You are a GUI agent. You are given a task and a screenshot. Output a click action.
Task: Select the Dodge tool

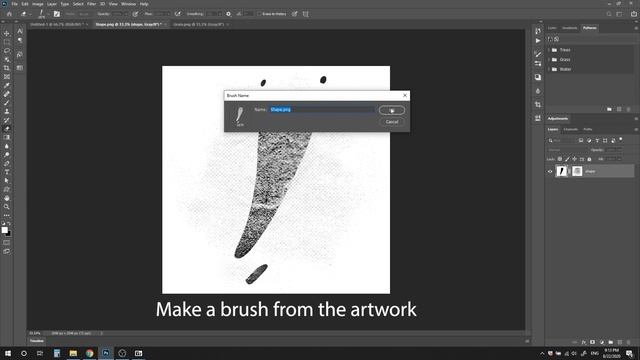[7, 155]
